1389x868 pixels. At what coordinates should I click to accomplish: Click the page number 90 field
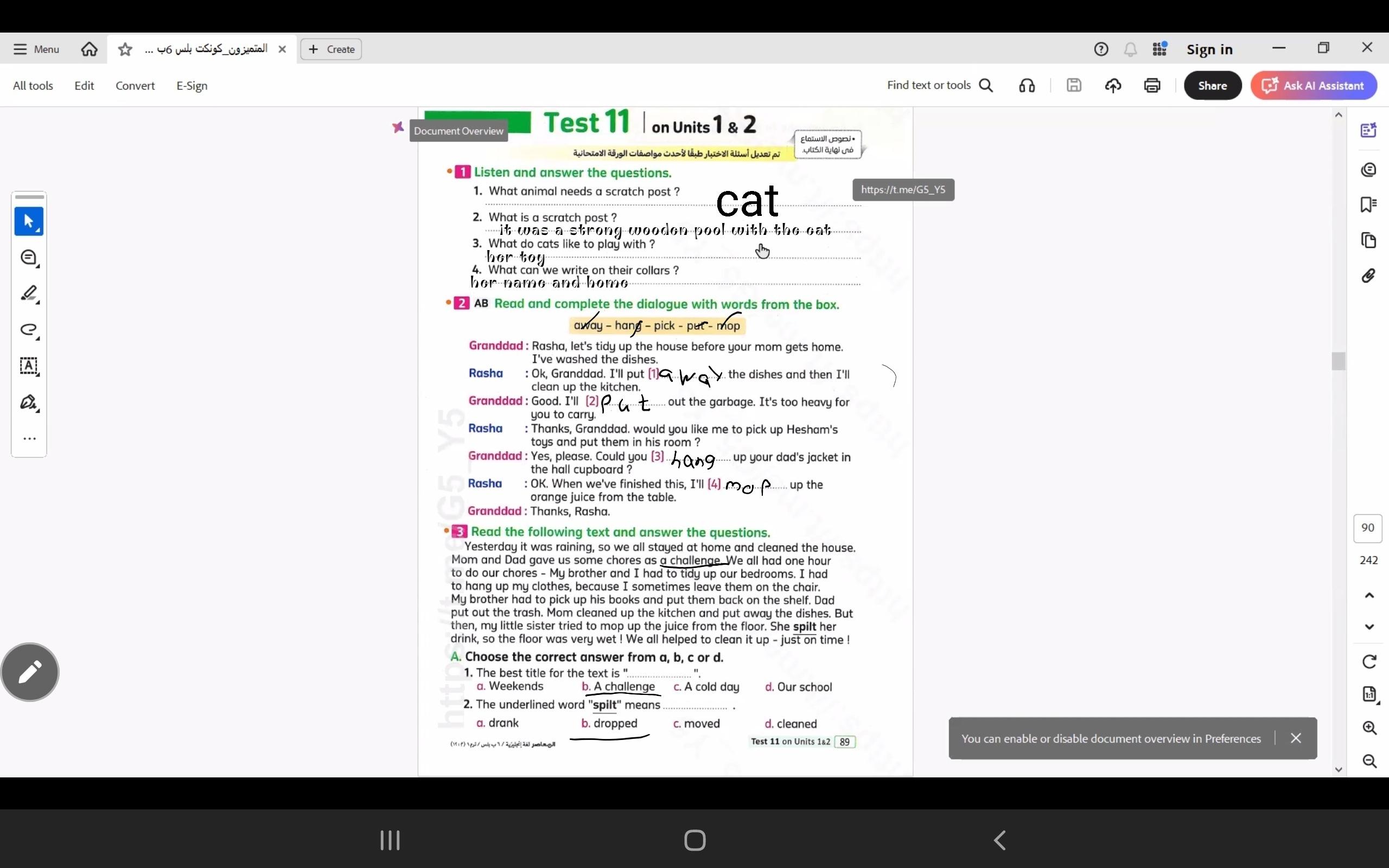click(1368, 528)
